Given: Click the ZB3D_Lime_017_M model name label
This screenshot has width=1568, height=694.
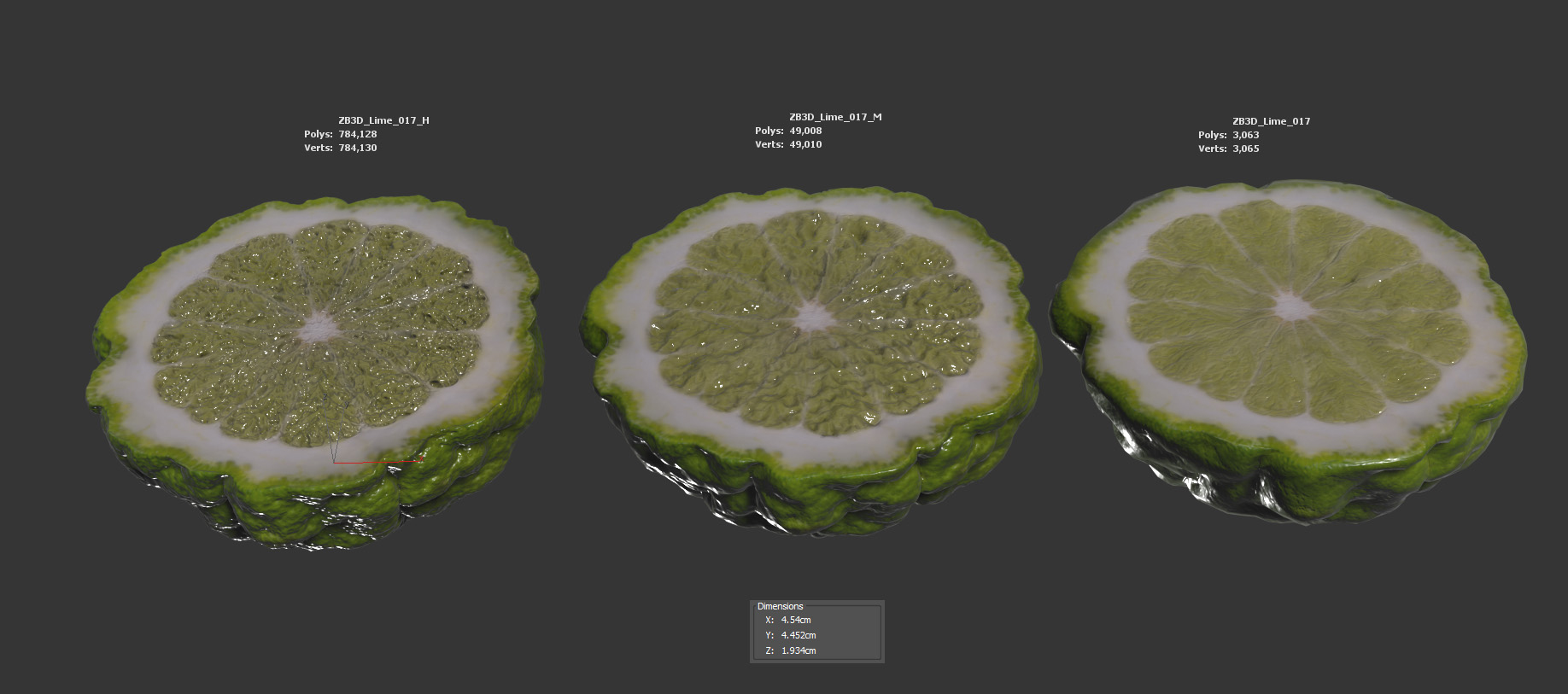Looking at the screenshot, I should pos(835,117).
